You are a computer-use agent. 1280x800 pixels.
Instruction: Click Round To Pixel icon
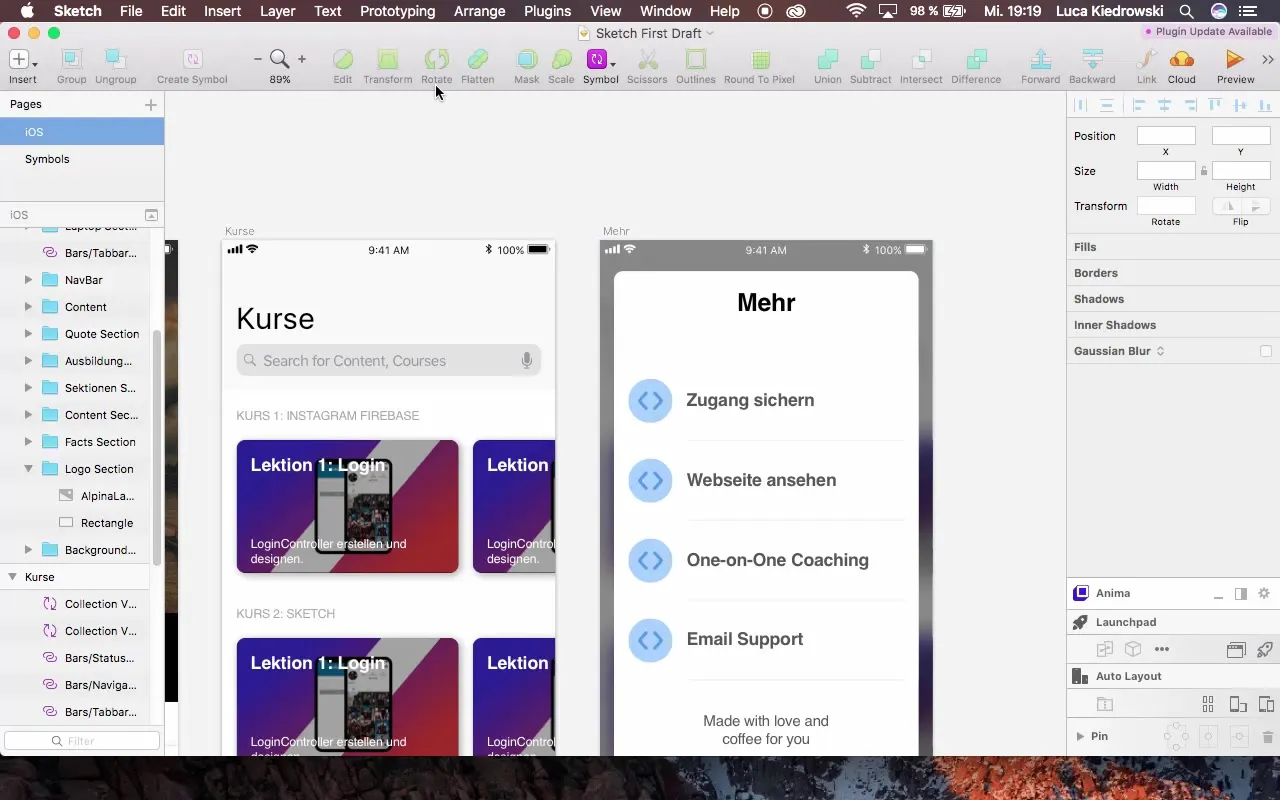tap(760, 60)
